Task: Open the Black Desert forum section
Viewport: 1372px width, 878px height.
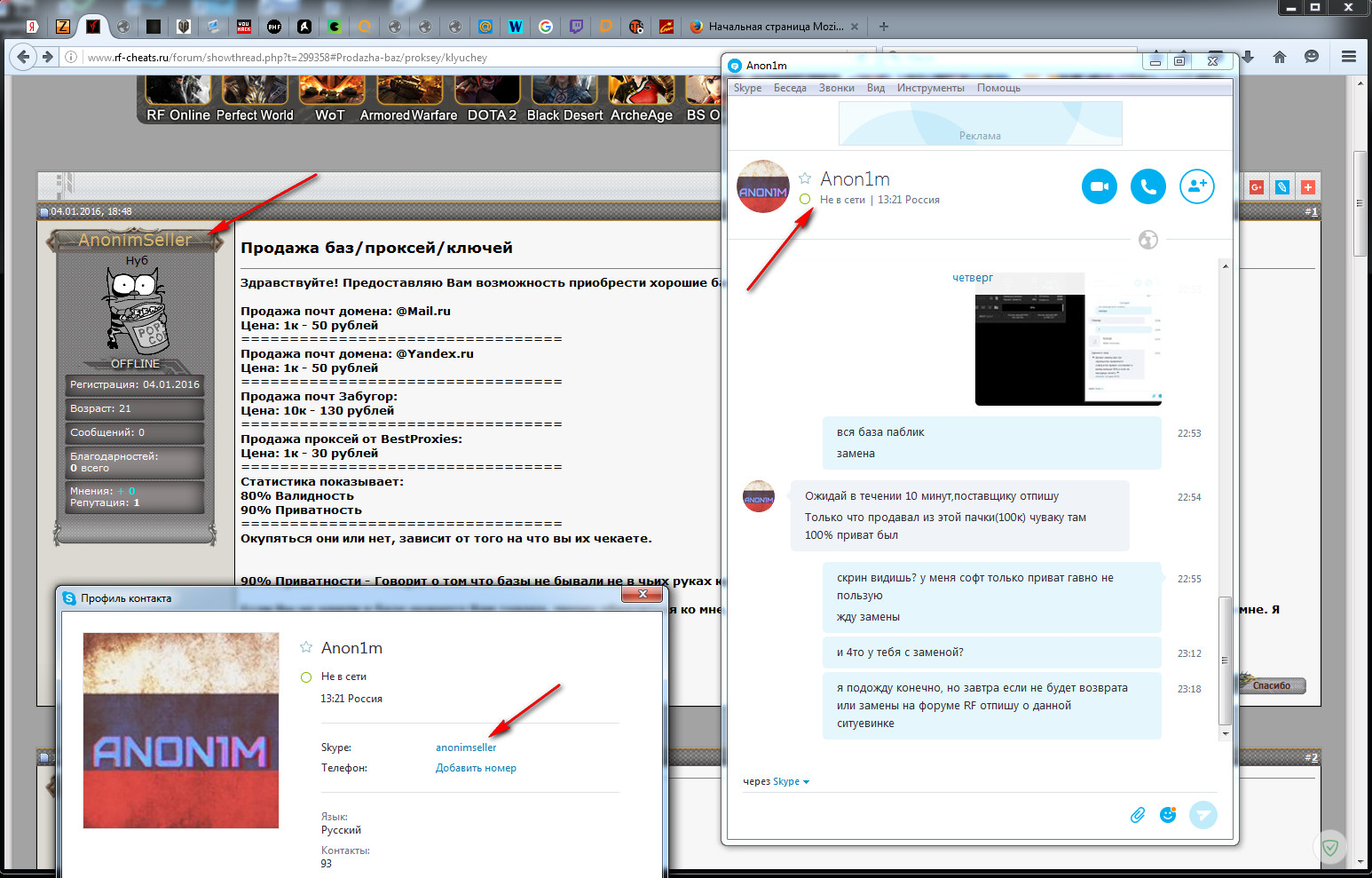Action: point(565,99)
